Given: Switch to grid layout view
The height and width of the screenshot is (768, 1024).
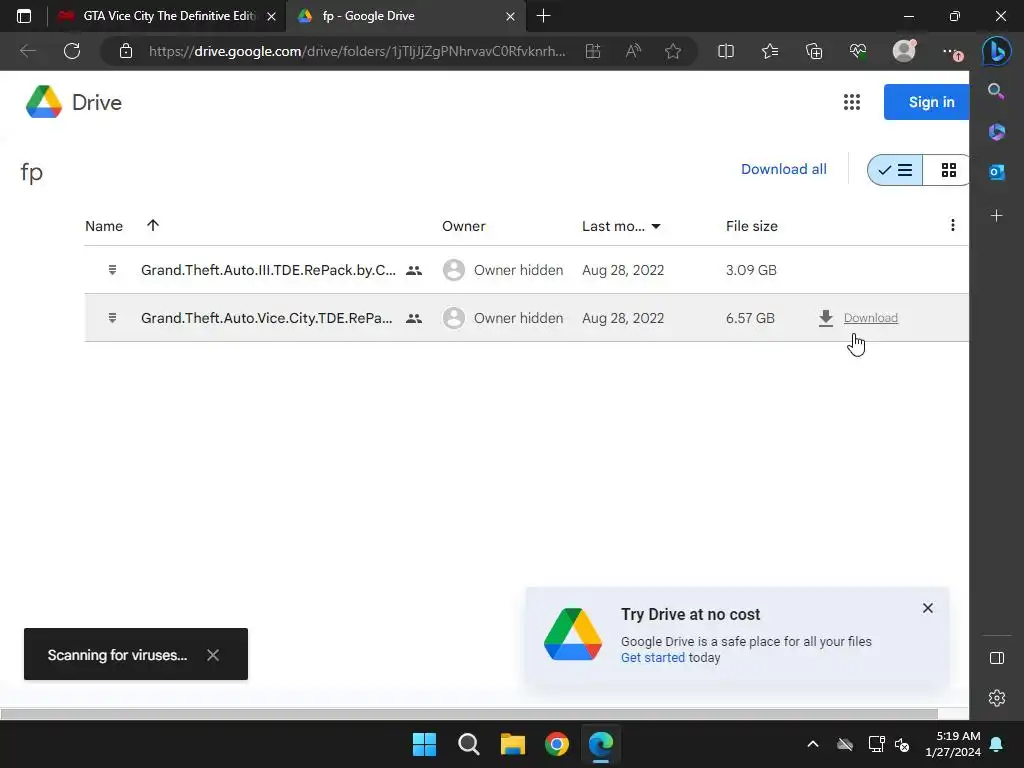Looking at the screenshot, I should click(948, 170).
